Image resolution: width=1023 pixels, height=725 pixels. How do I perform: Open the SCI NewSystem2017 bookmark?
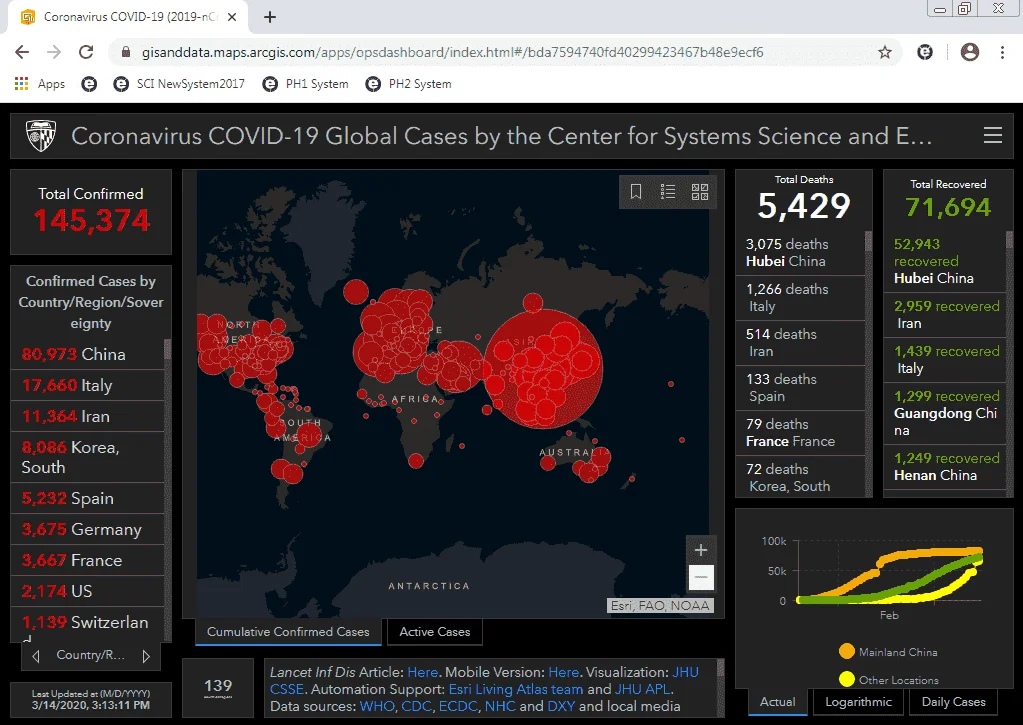(179, 84)
